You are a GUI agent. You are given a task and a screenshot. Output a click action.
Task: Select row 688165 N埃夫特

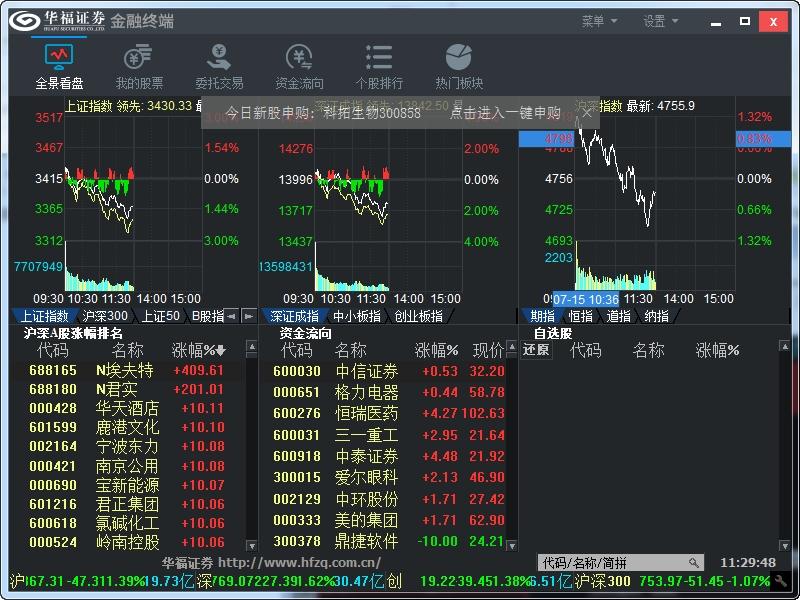[x=129, y=370]
